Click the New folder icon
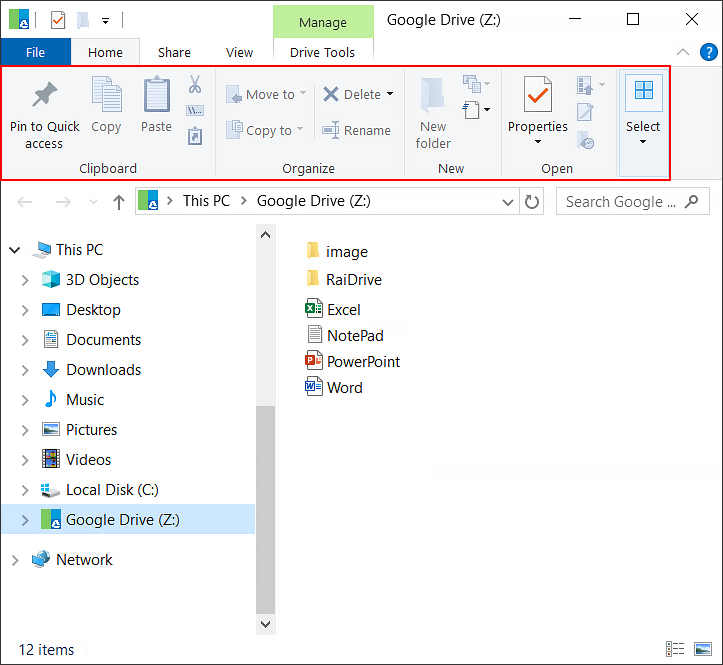The width and height of the screenshot is (723, 665). coord(432,95)
